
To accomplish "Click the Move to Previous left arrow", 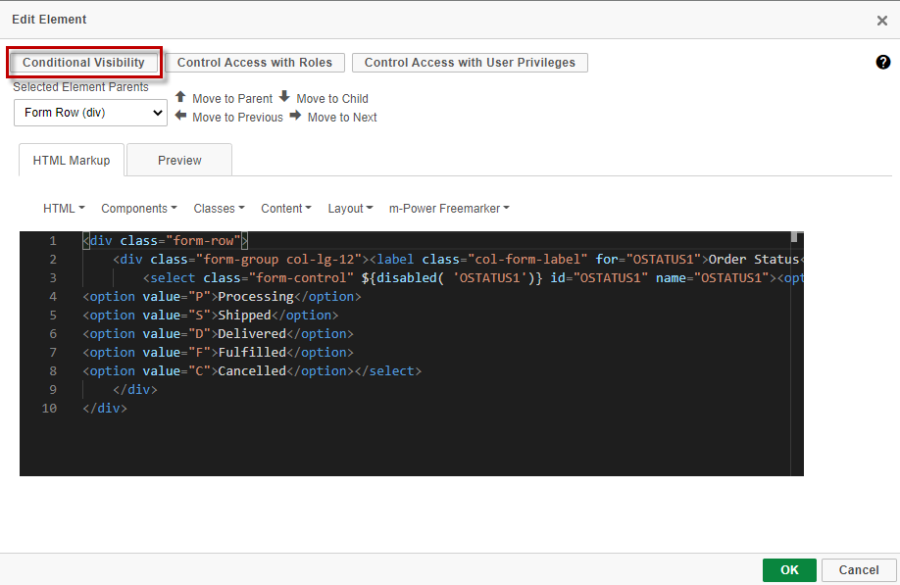I will coord(181,115).
